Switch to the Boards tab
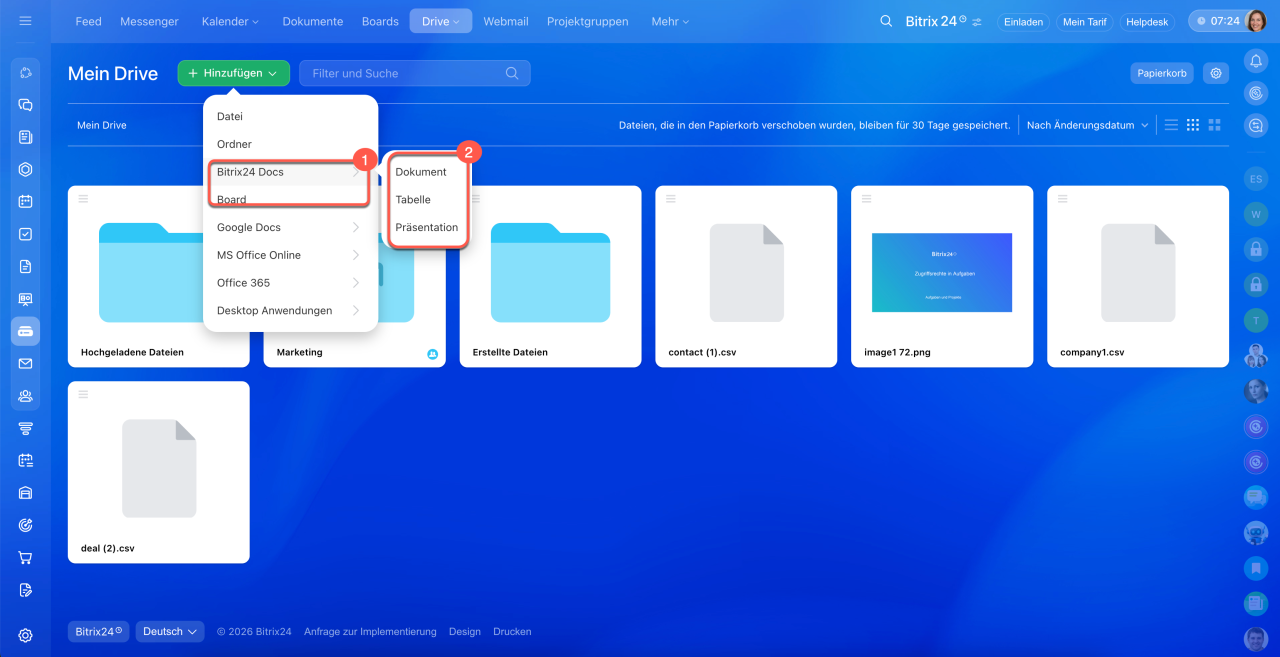The width and height of the screenshot is (1280, 657). click(x=380, y=21)
